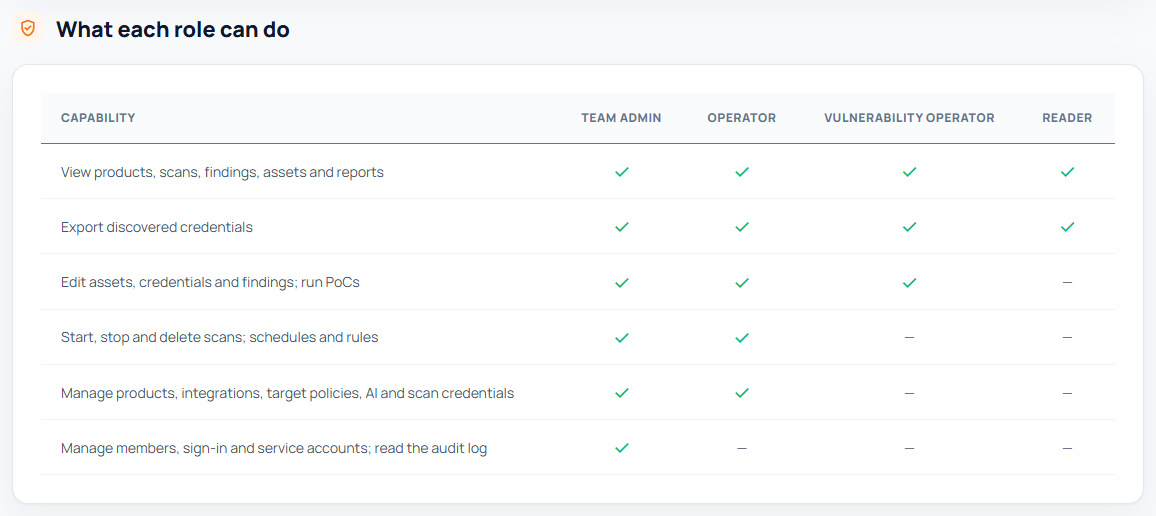Click Vulnerability Operator checkmark for Export discovered credentials
This screenshot has width=1156, height=516.
(x=910, y=227)
